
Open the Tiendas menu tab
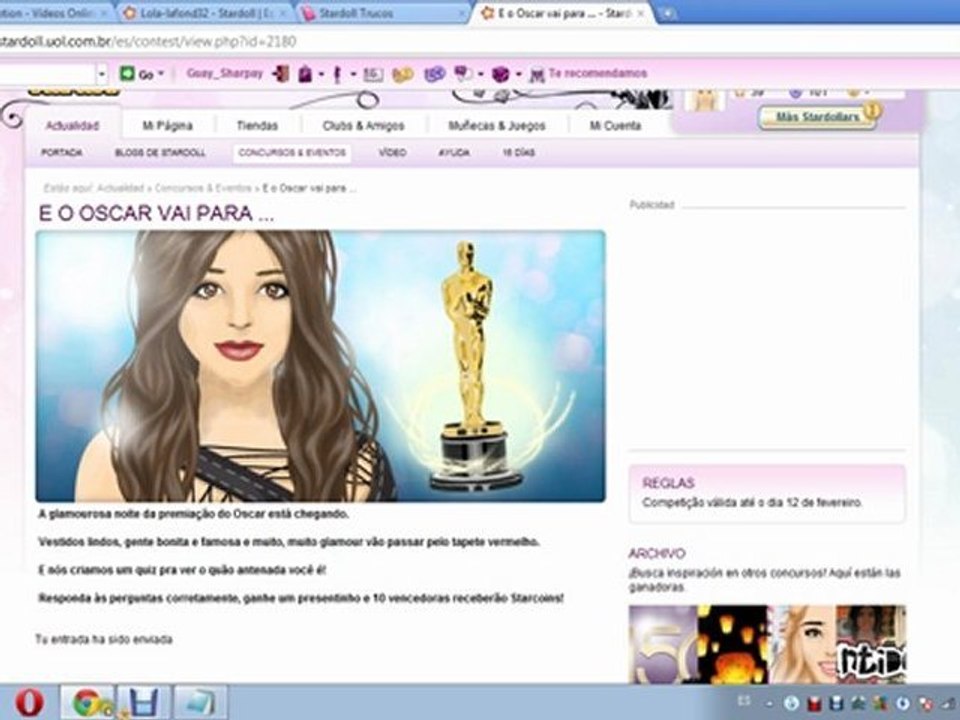click(x=257, y=126)
